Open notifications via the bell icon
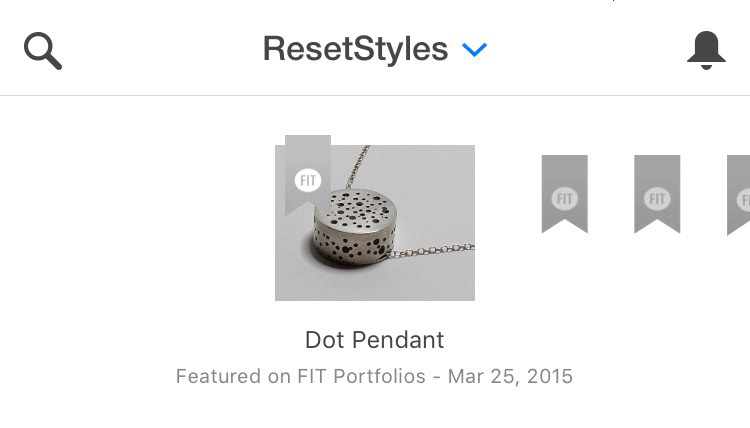This screenshot has width=750, height=428. (706, 50)
